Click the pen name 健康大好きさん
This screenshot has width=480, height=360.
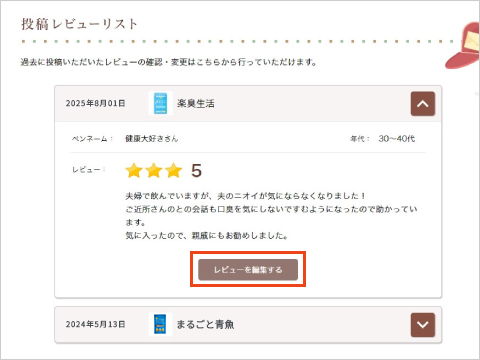152,139
